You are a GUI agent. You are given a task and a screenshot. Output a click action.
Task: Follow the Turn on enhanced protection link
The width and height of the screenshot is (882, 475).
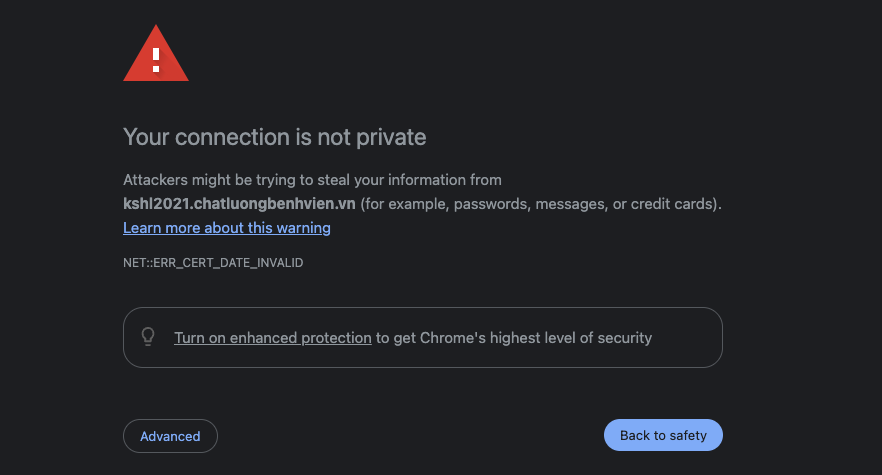(273, 338)
